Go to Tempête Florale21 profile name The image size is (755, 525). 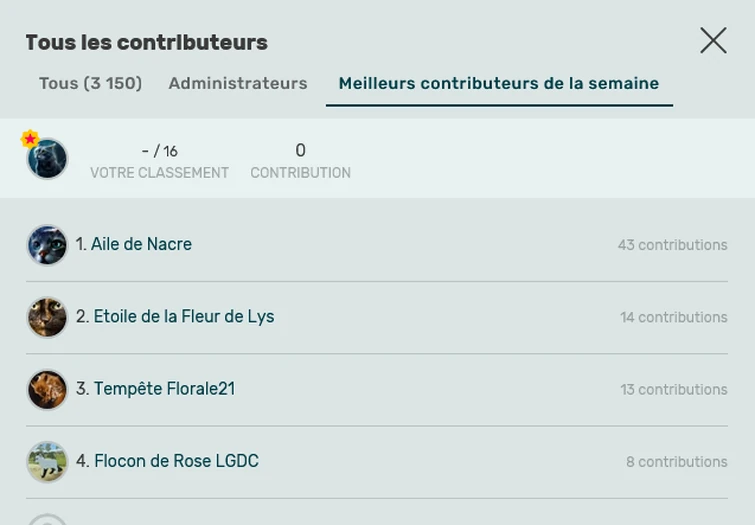[164, 389]
